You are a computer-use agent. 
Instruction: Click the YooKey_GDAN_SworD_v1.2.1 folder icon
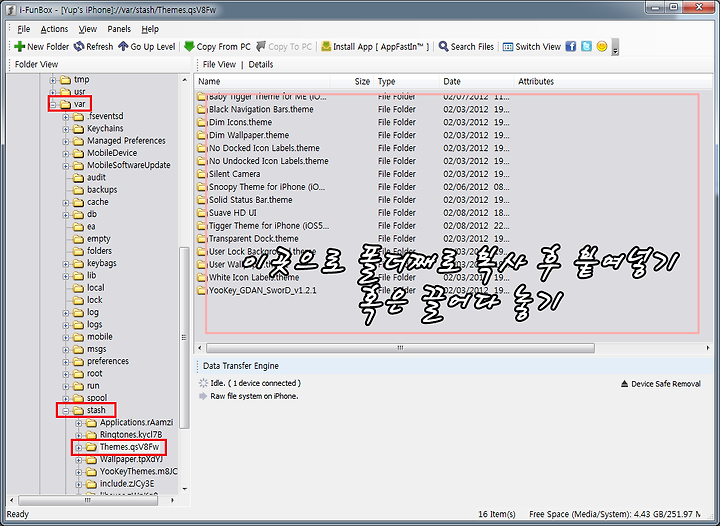point(202,291)
